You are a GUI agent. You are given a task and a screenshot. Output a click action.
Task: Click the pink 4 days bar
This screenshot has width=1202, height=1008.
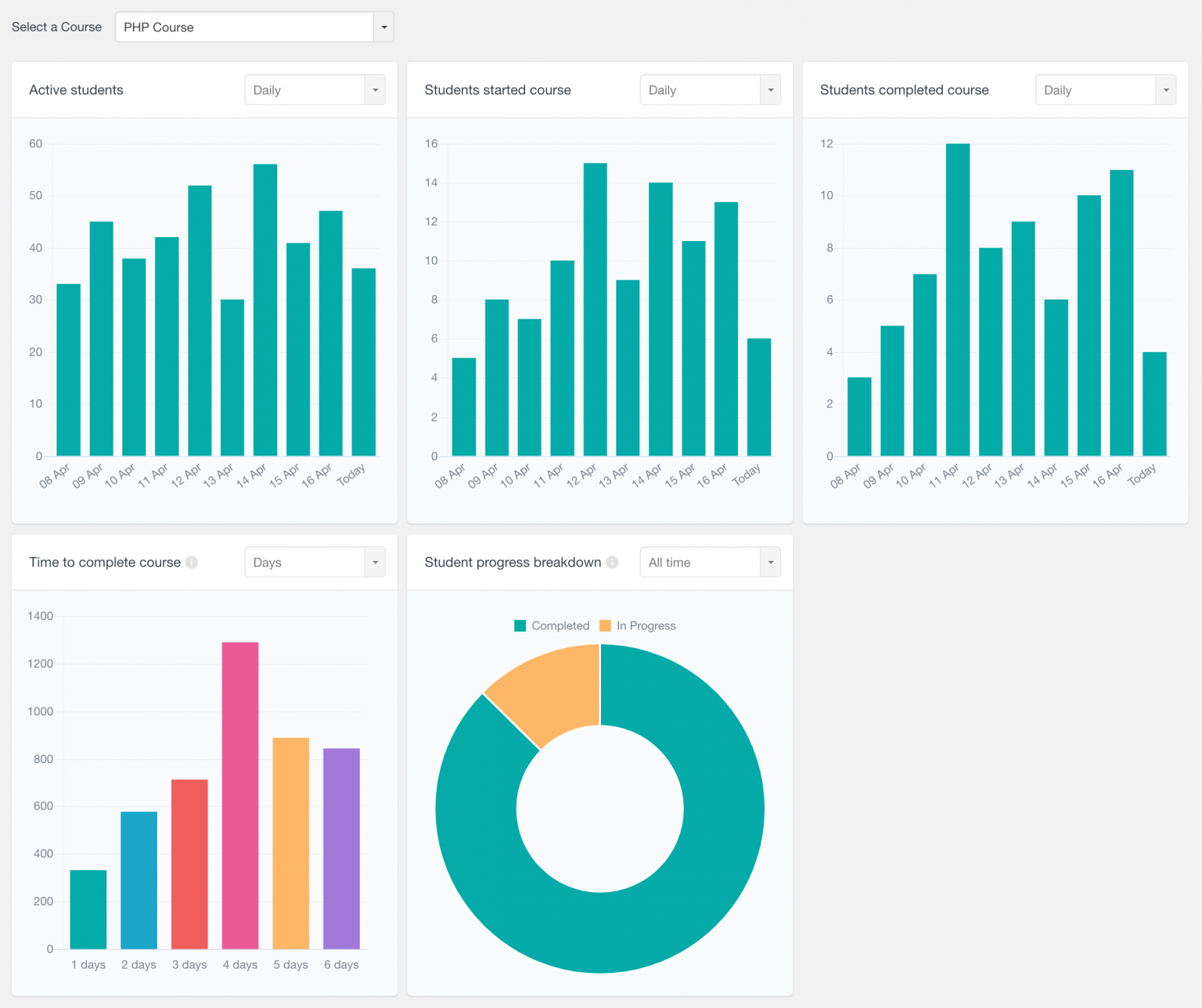pos(240,795)
